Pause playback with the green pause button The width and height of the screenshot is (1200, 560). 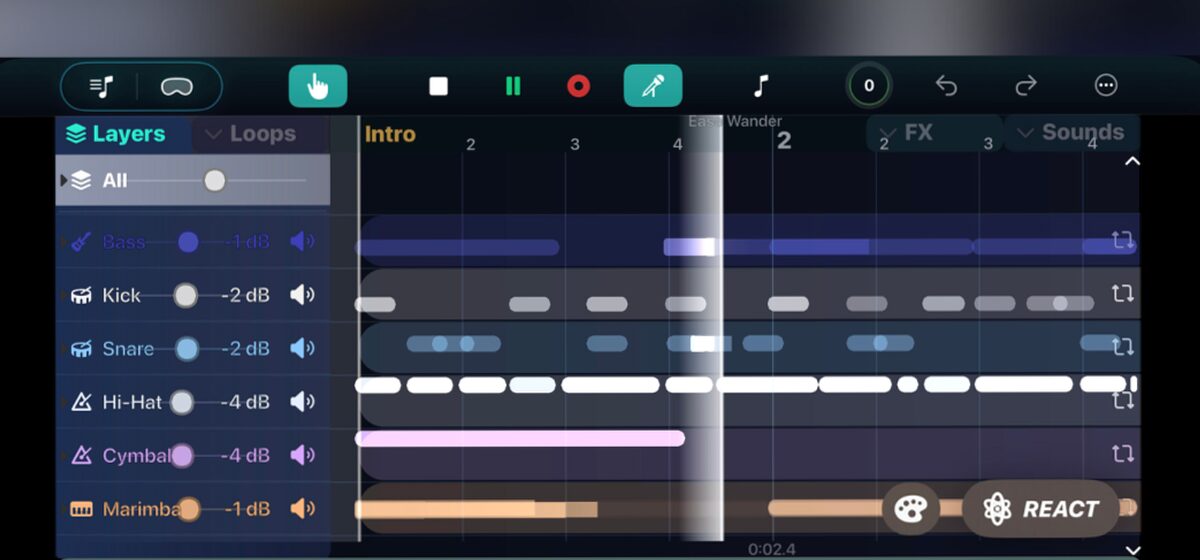coord(513,87)
